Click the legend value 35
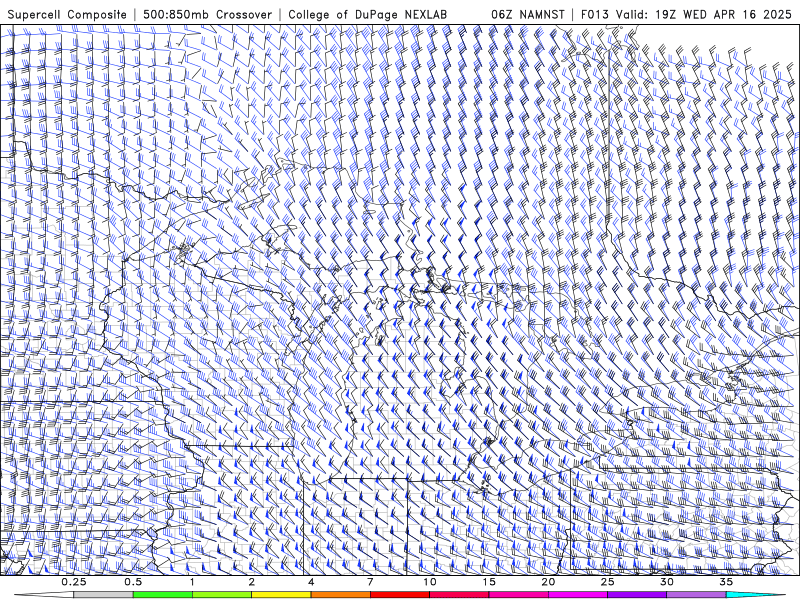Screen dimensions: 800x600 click(726, 582)
